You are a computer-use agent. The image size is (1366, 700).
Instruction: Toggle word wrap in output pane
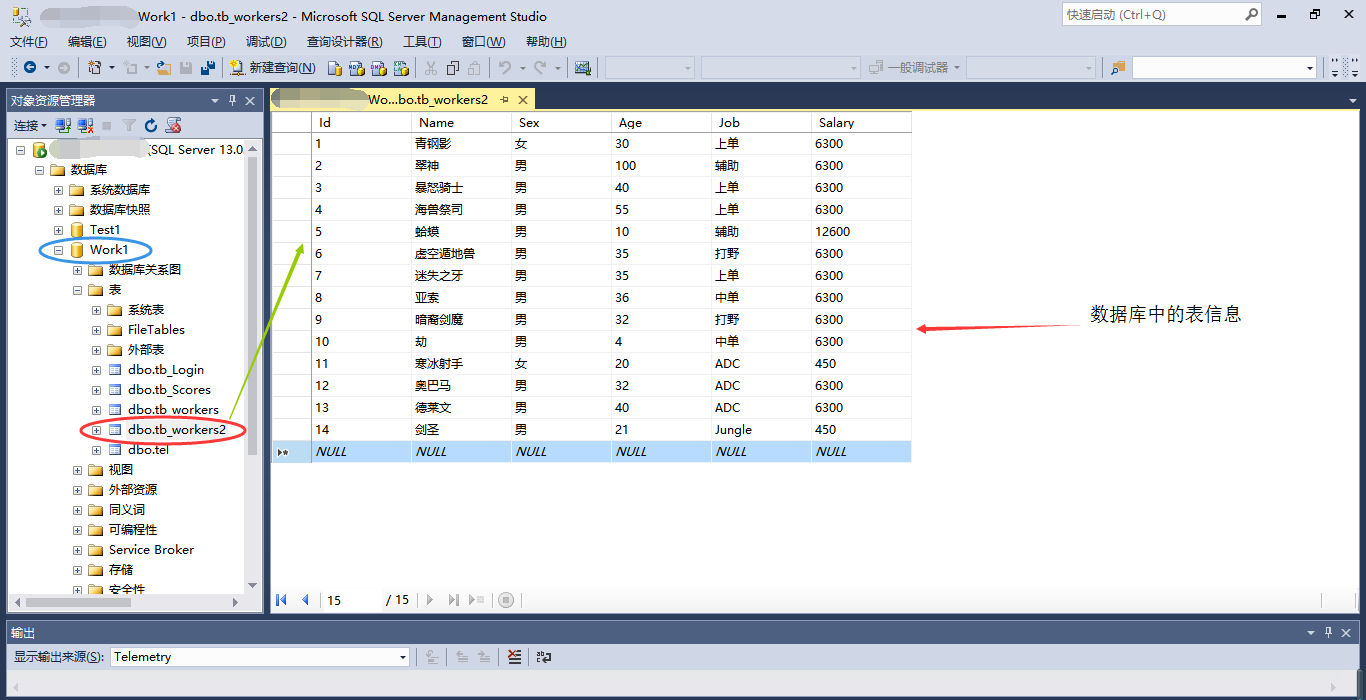coord(544,657)
